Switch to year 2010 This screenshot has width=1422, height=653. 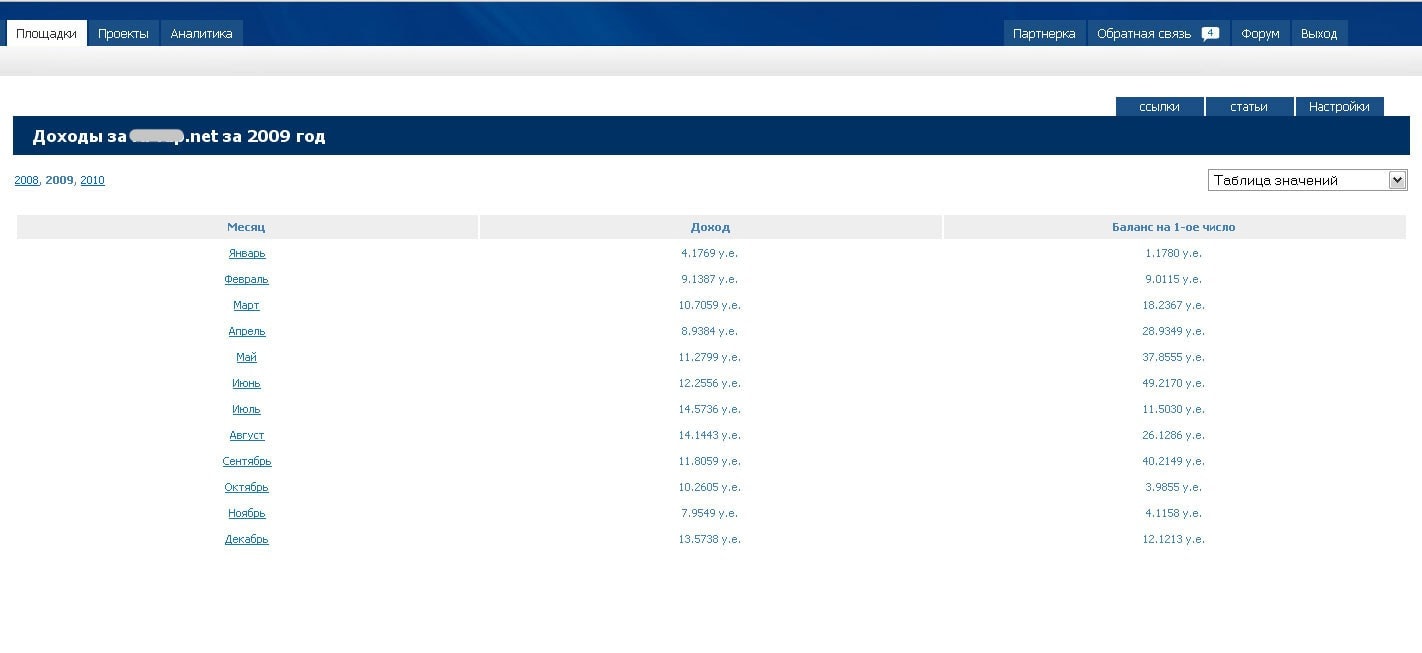(92, 180)
